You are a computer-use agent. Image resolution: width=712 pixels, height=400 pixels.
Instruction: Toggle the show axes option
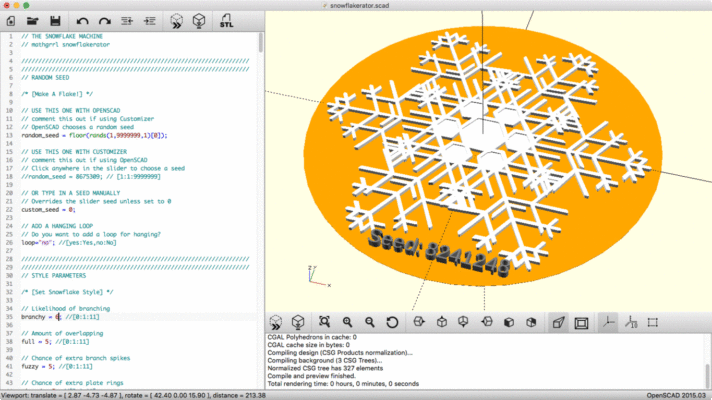[x=607, y=322]
